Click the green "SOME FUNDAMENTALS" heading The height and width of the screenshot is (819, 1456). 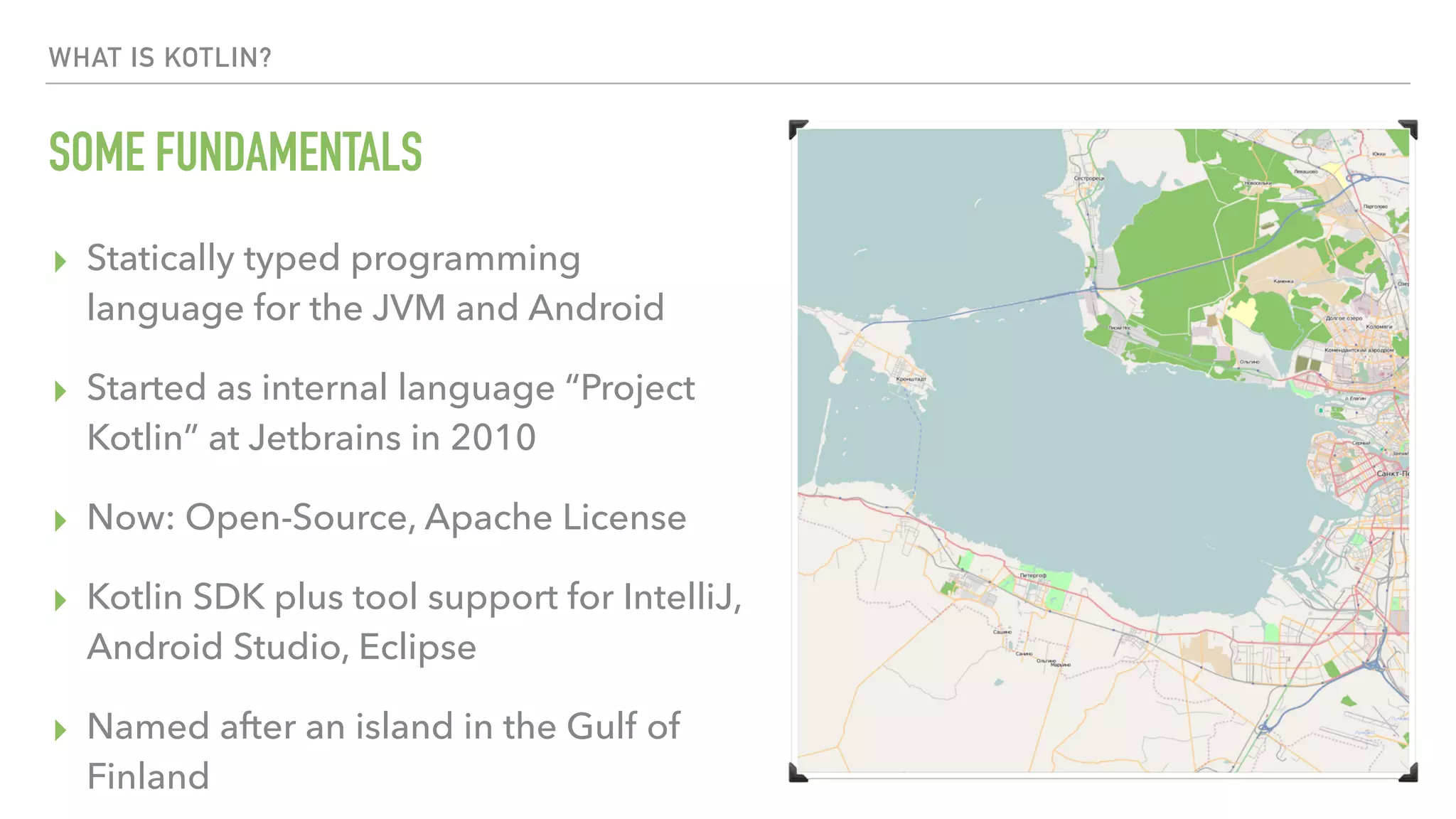pos(235,152)
